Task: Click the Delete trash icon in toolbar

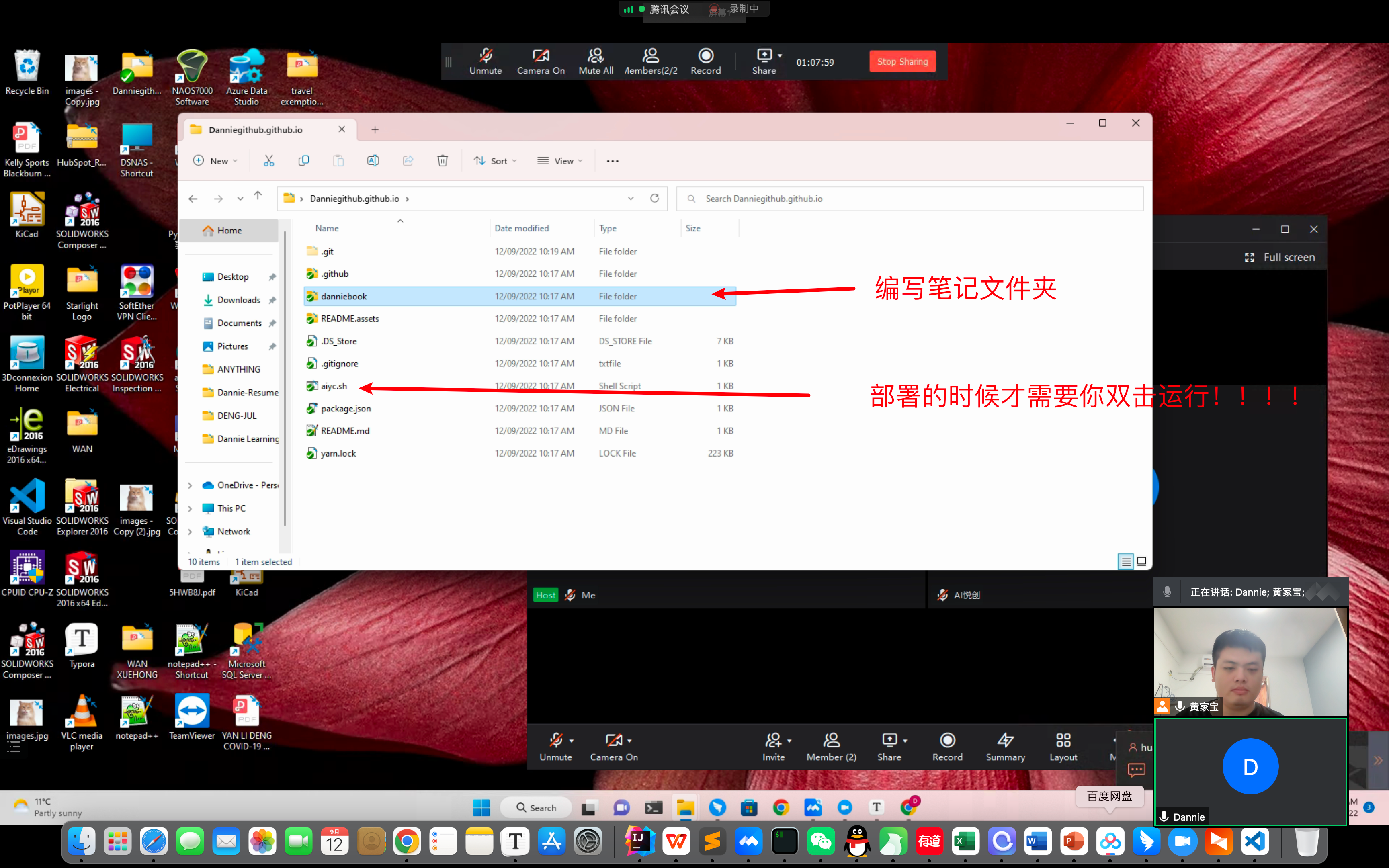Action: (443, 161)
